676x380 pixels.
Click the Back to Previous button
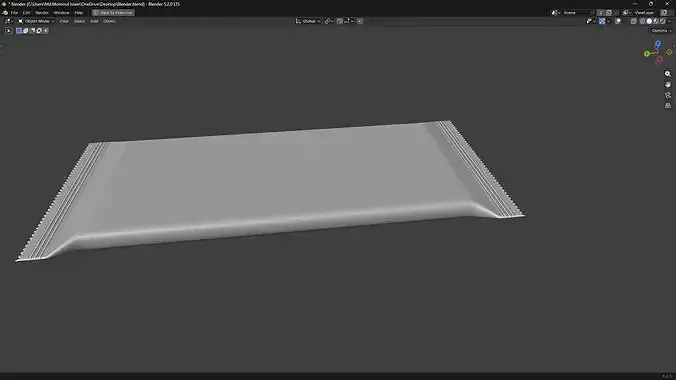[113, 13]
